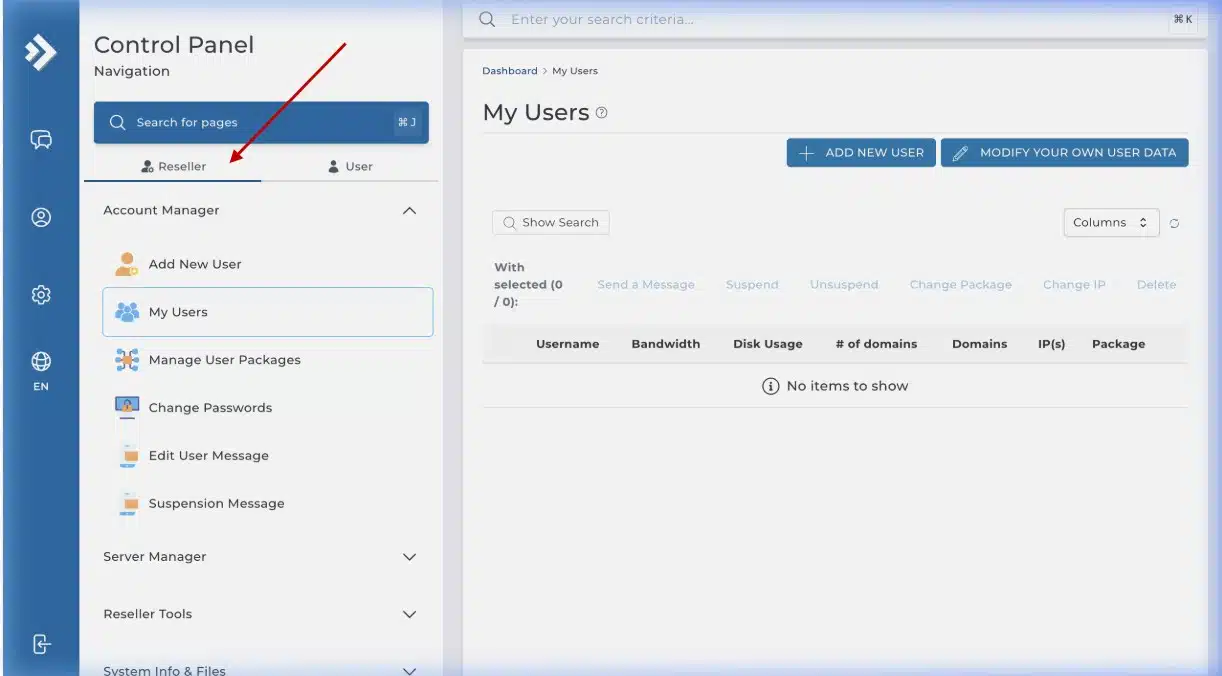Switch to the User tab
Image resolution: width=1222 pixels, height=676 pixels.
(350, 166)
